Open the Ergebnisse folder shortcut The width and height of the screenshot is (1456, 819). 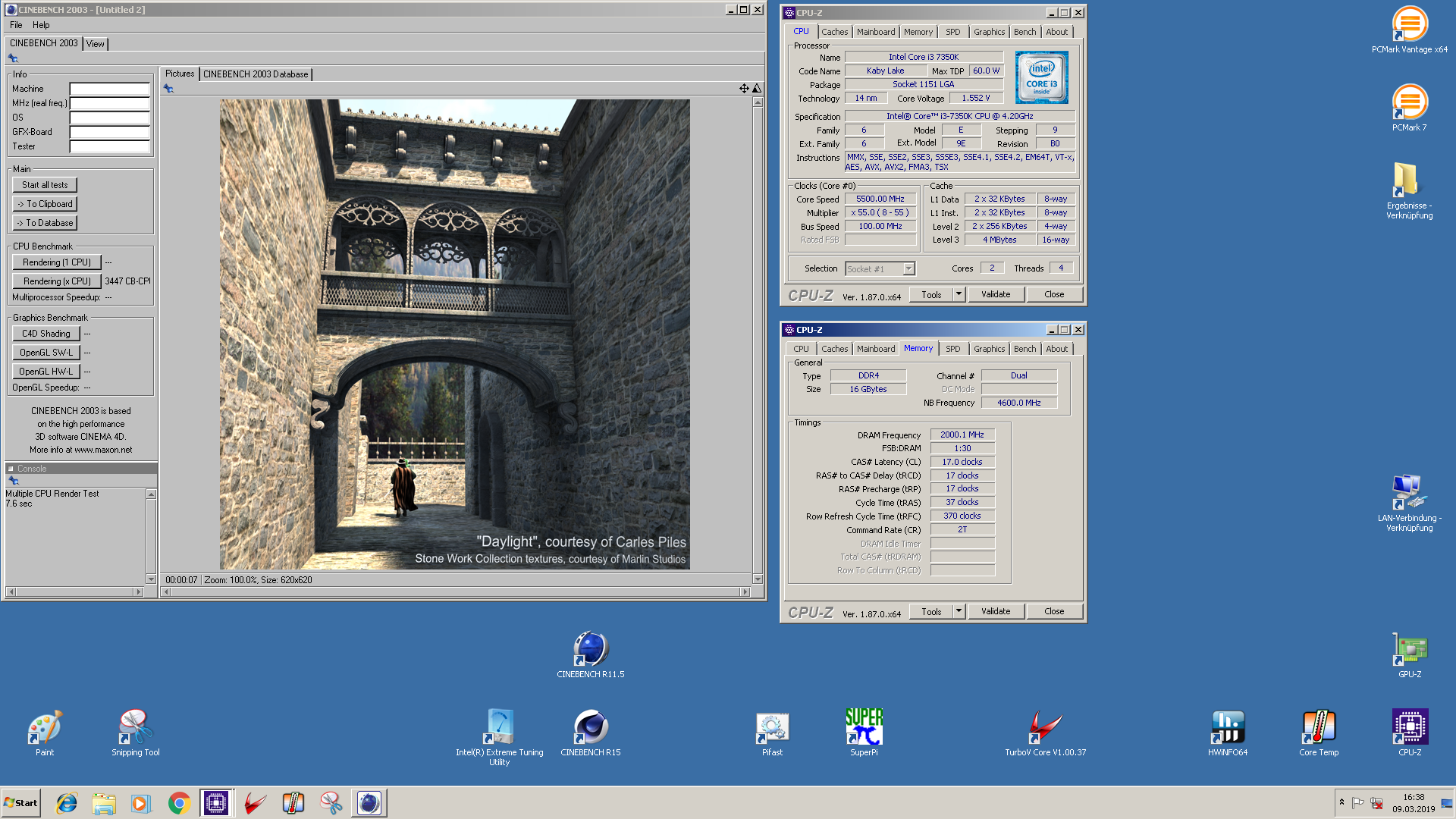click(1409, 190)
